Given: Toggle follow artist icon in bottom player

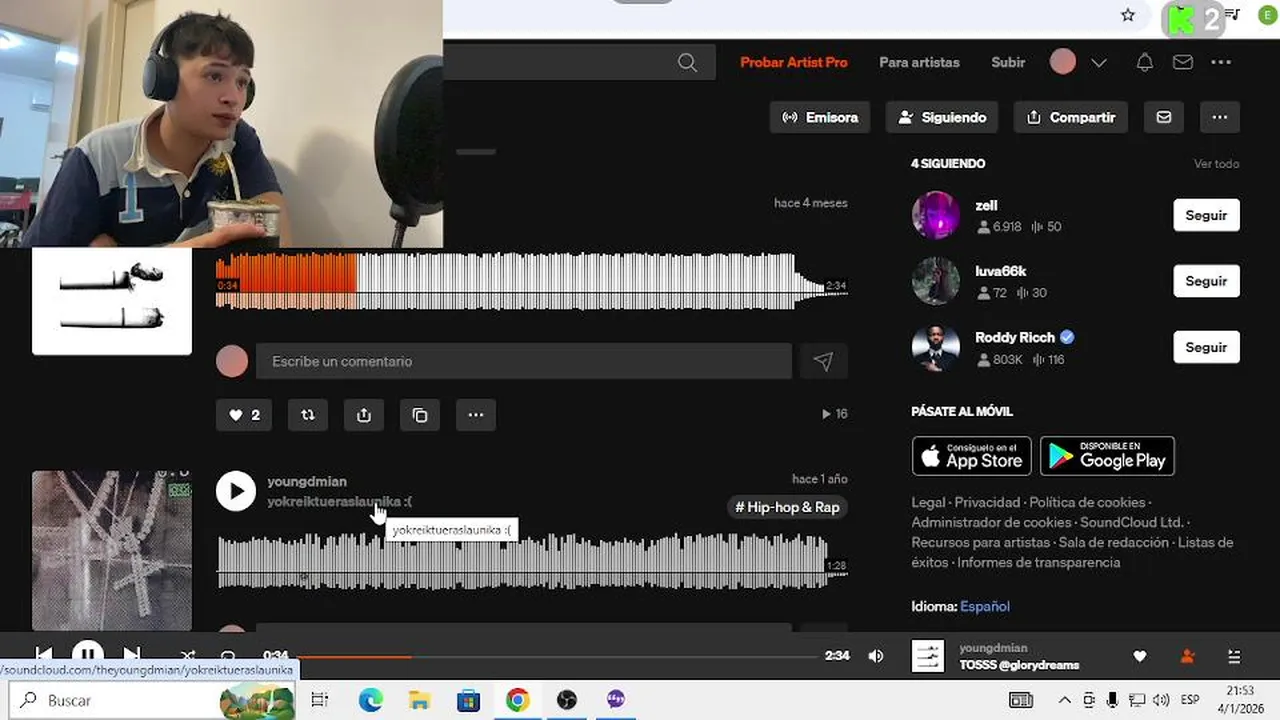Looking at the screenshot, I should pos(1187,657).
